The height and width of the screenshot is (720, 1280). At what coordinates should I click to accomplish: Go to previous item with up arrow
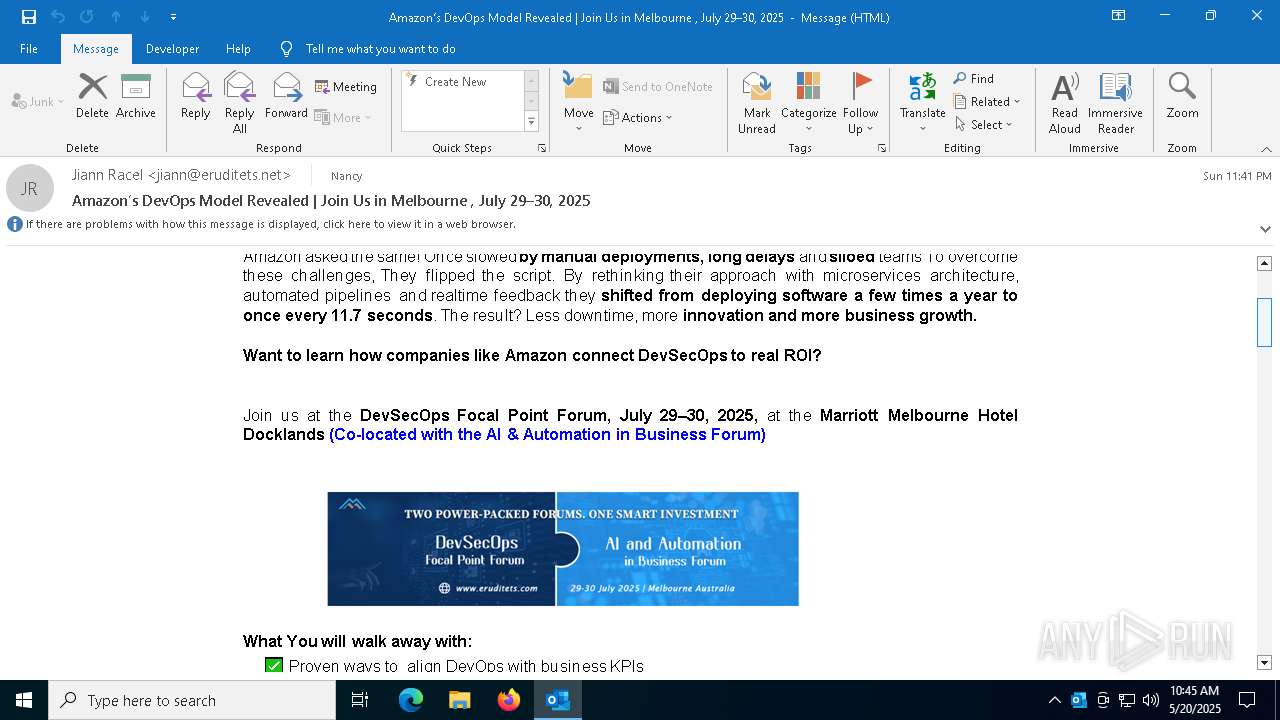click(x=116, y=17)
